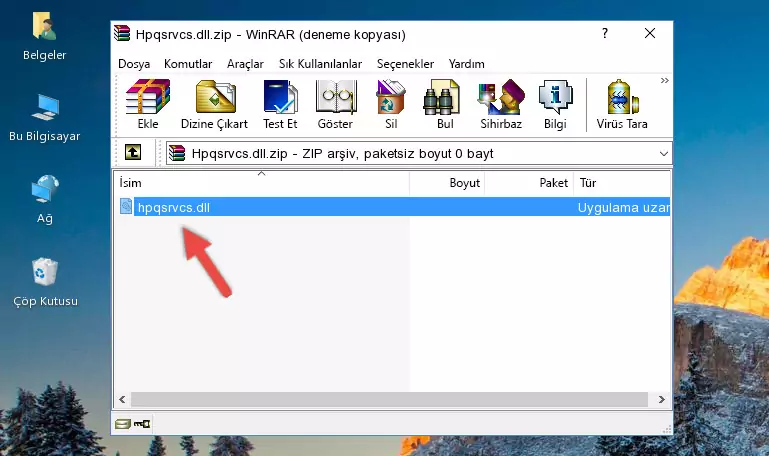Screen dimensions: 769x456
Task: Click the disk drive status icon
Action: pyautogui.click(x=123, y=424)
